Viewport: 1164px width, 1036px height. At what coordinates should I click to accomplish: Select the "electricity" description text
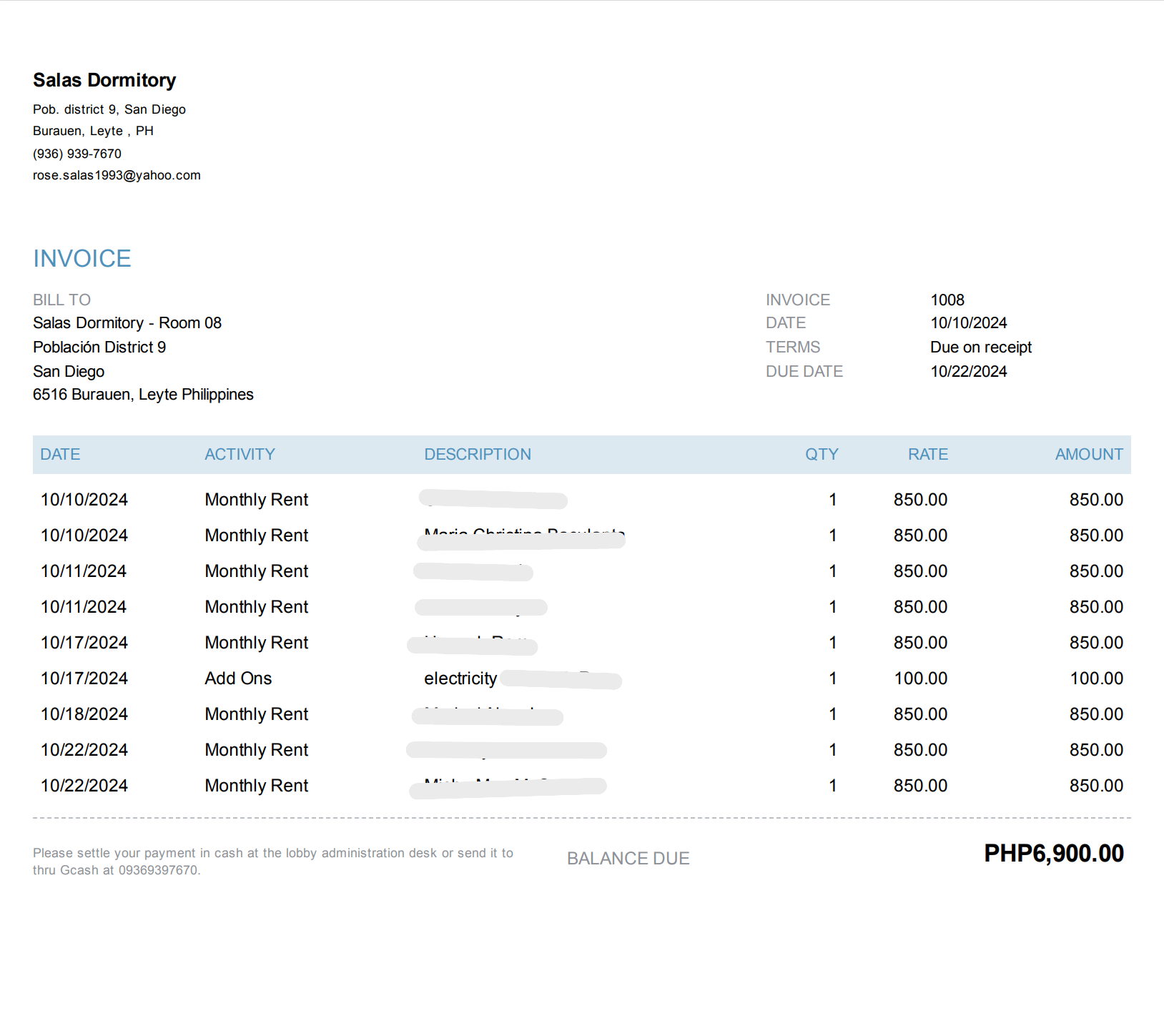460,679
